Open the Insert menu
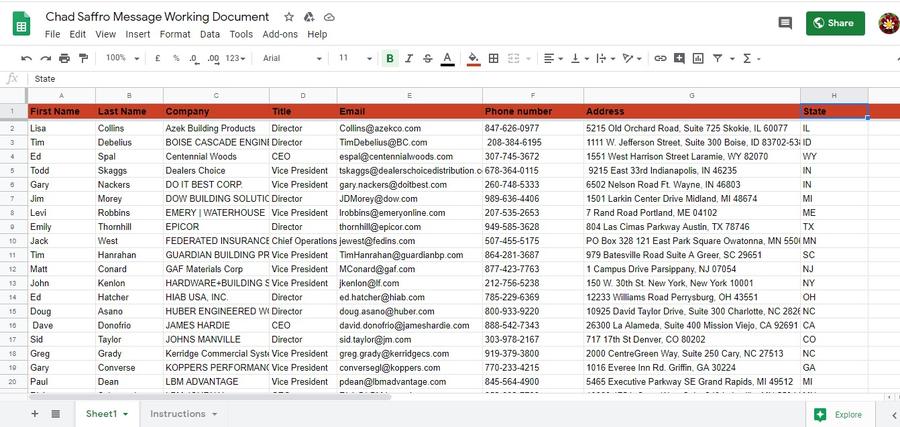 click(138, 34)
